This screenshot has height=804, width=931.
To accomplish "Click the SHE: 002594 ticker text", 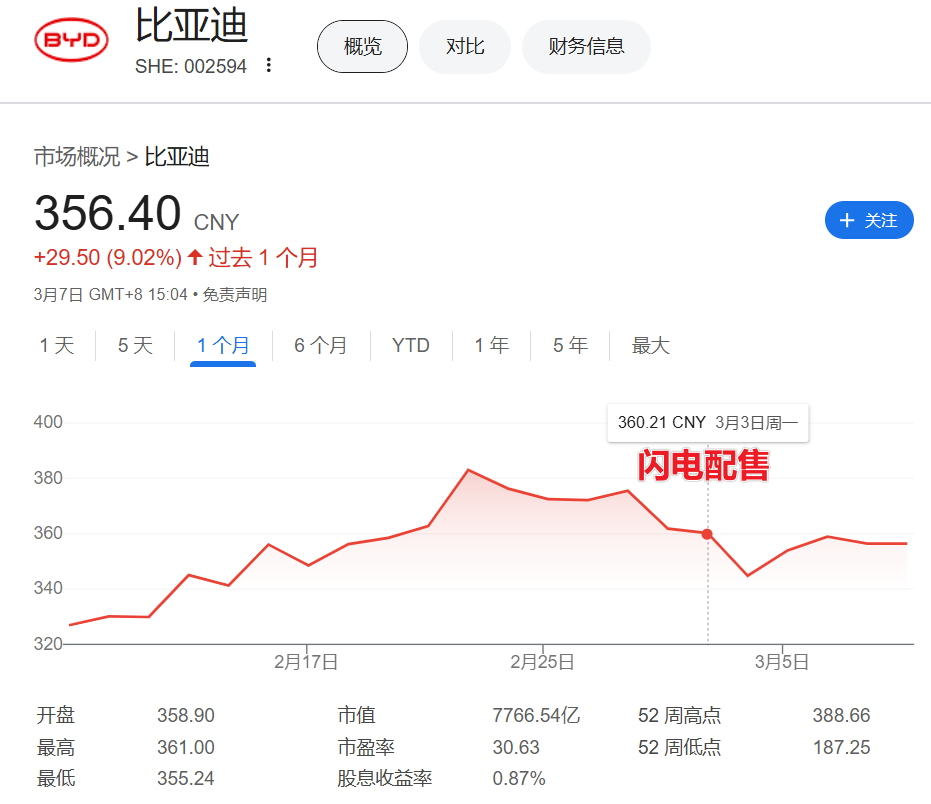I will point(191,67).
